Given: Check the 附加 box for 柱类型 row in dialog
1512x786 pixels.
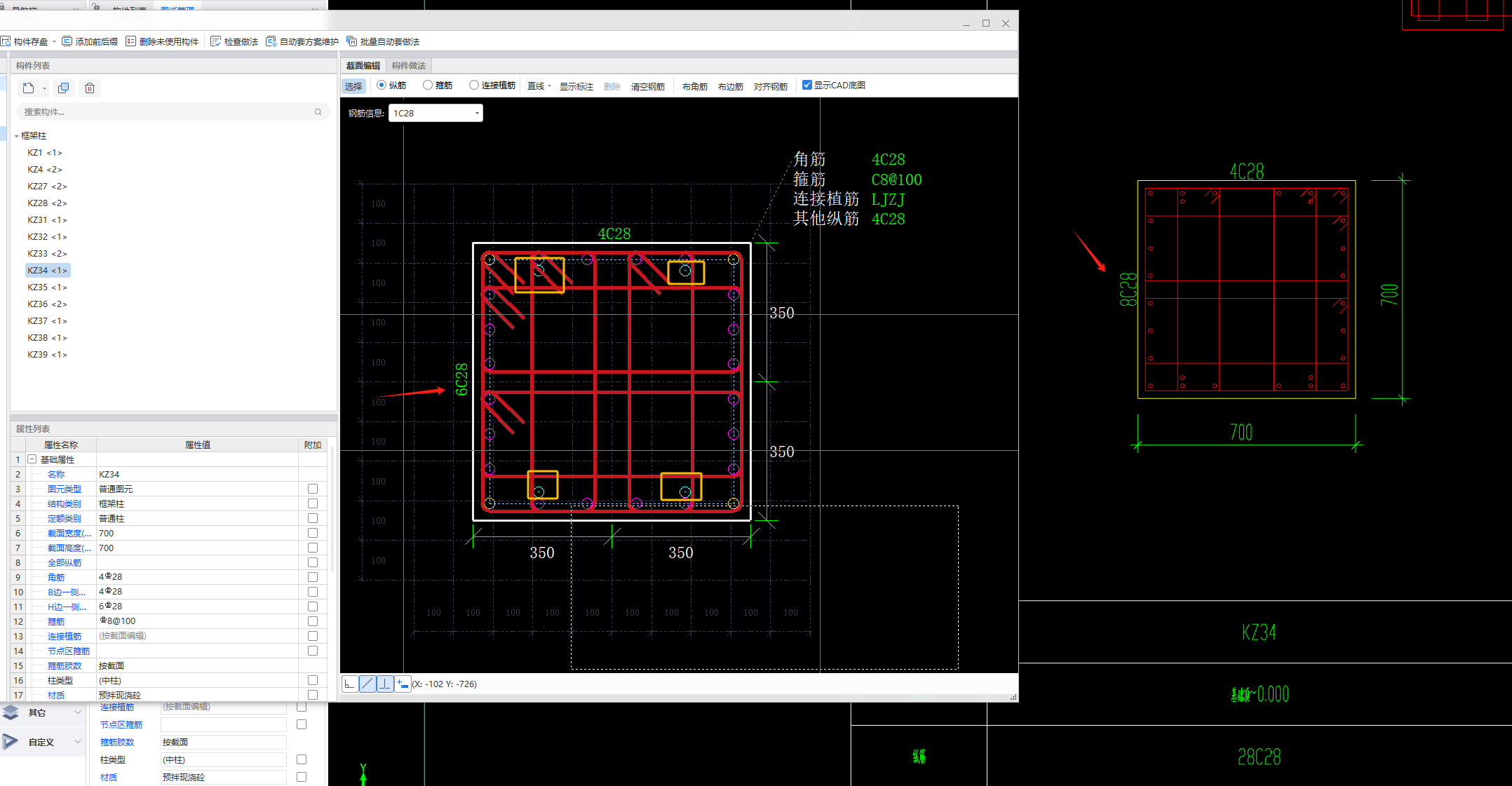Looking at the screenshot, I should [x=313, y=680].
